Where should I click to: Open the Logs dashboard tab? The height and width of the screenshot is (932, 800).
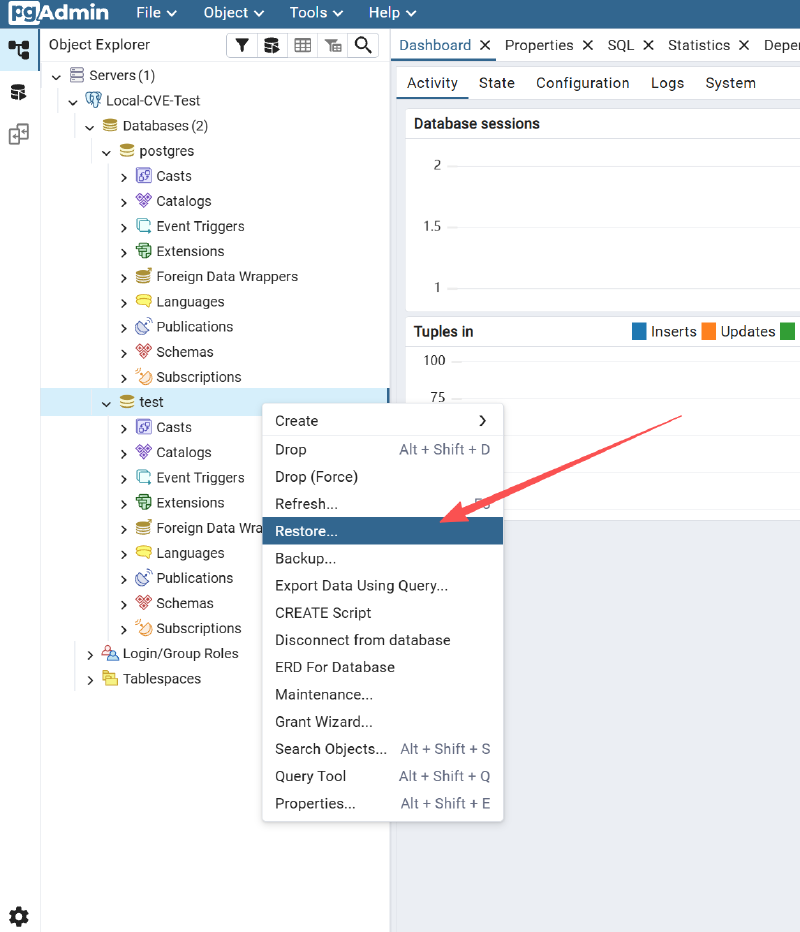[x=667, y=83]
